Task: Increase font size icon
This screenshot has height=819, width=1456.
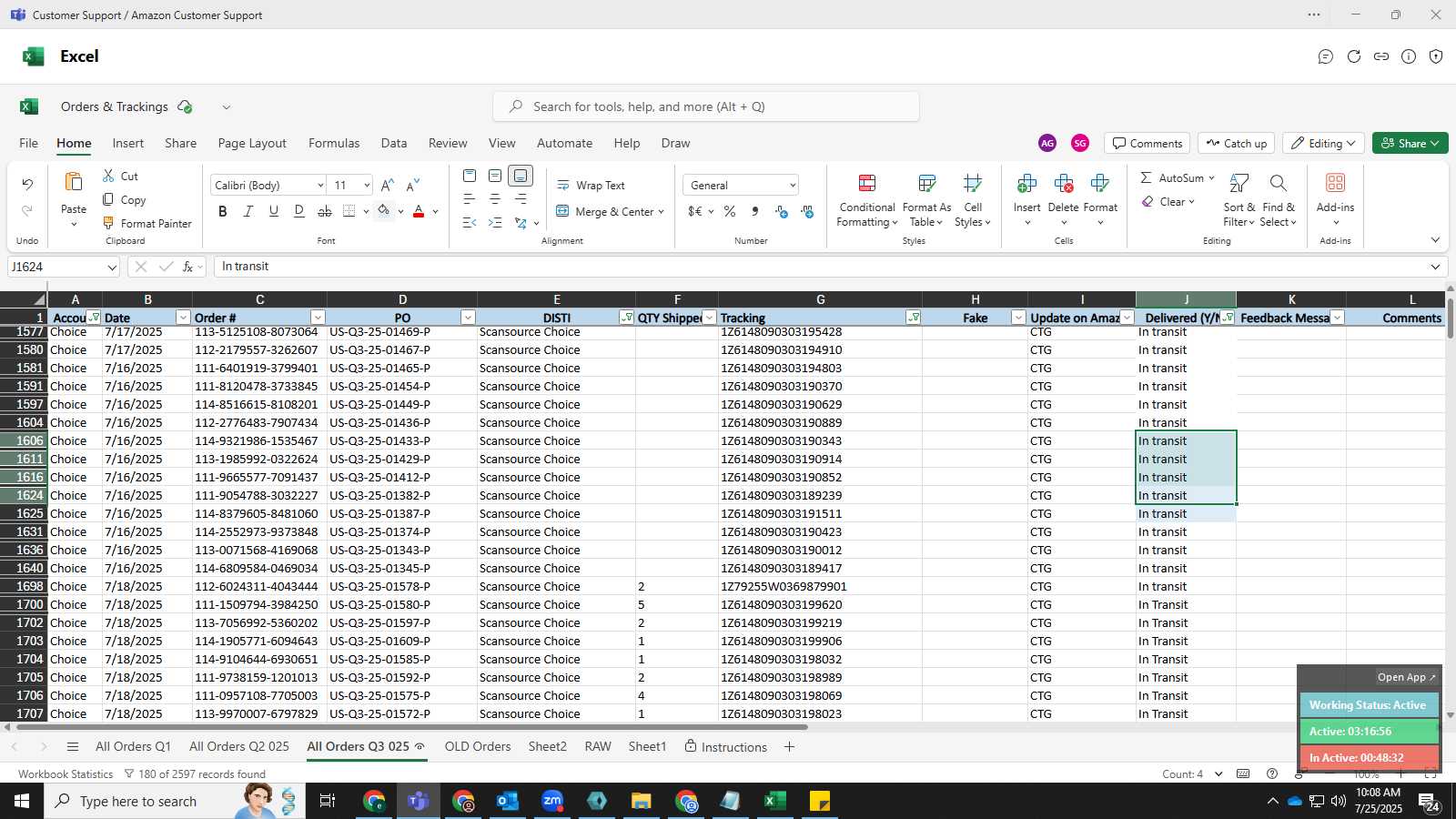Action: coord(388,185)
